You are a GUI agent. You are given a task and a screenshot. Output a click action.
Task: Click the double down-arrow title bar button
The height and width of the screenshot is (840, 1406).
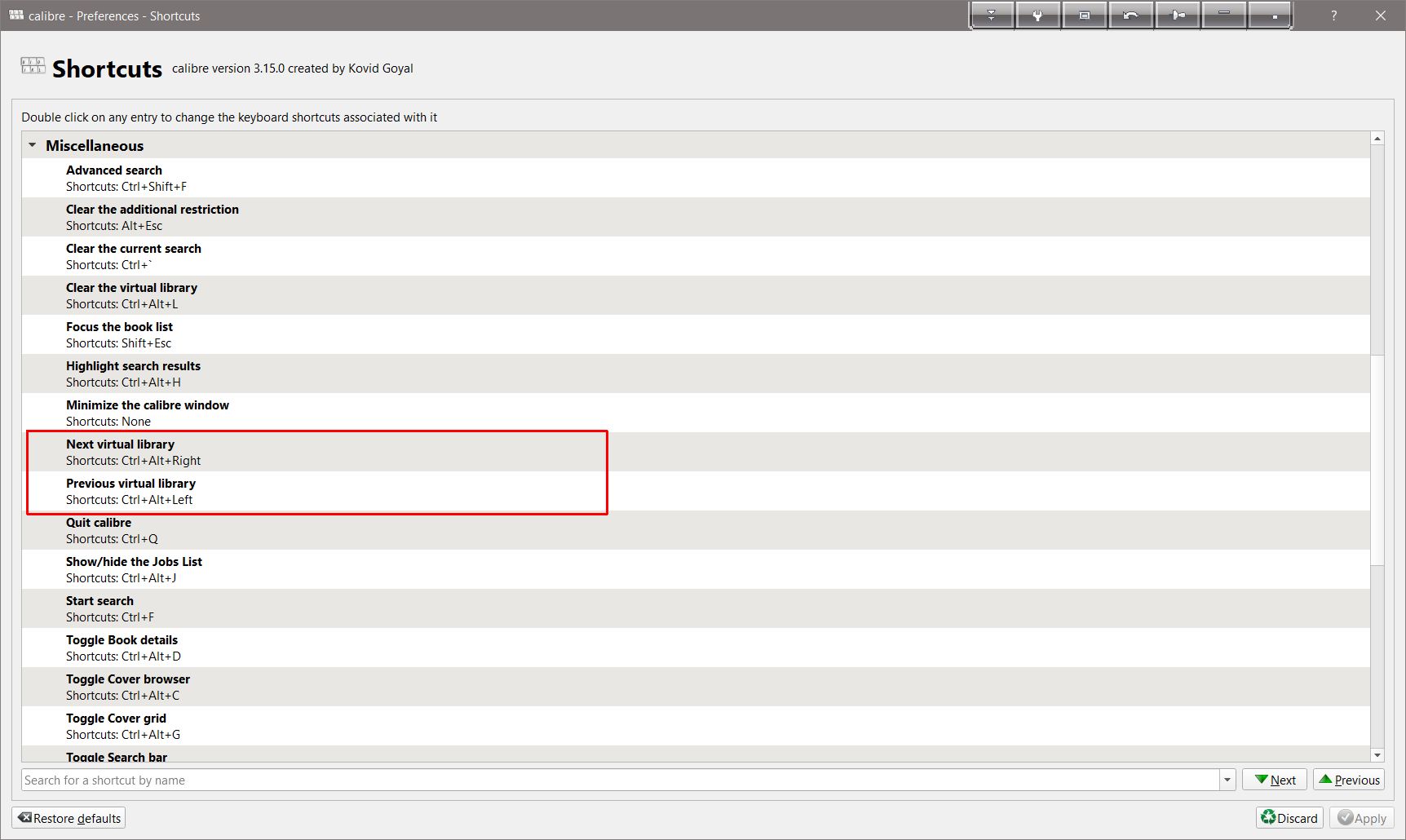pyautogui.click(x=992, y=15)
